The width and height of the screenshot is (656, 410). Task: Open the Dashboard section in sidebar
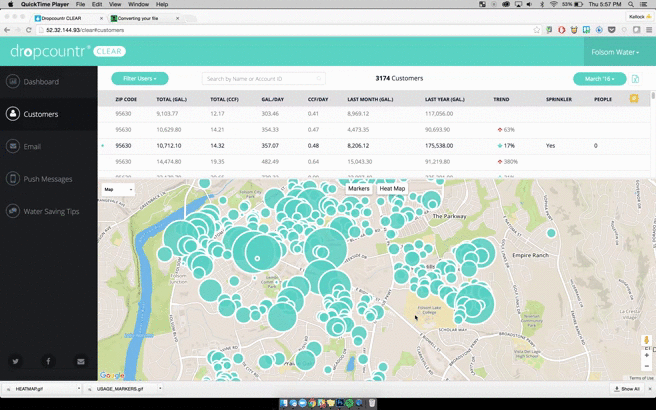click(40, 82)
